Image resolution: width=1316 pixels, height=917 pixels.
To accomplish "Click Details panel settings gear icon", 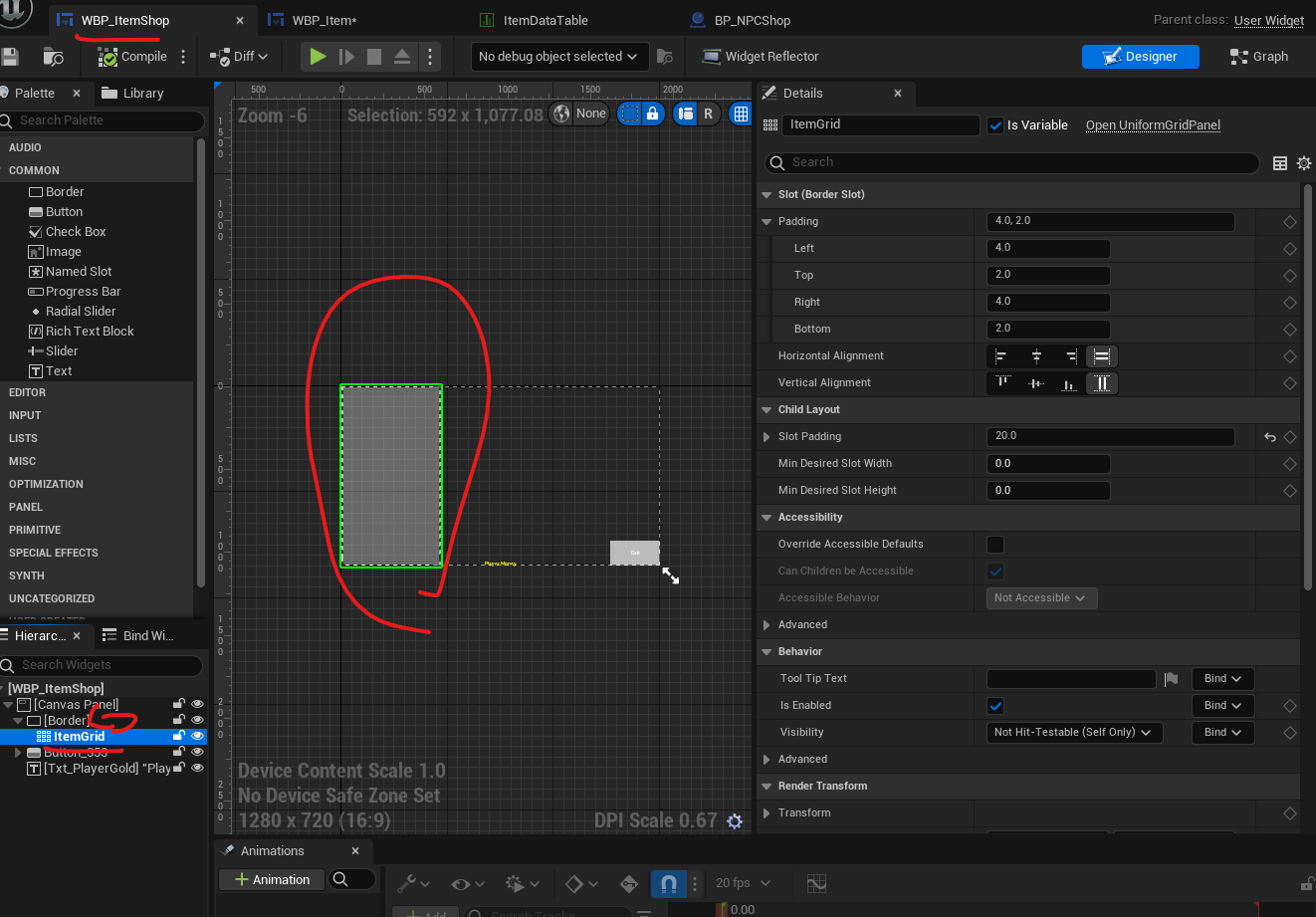I will point(1304,163).
